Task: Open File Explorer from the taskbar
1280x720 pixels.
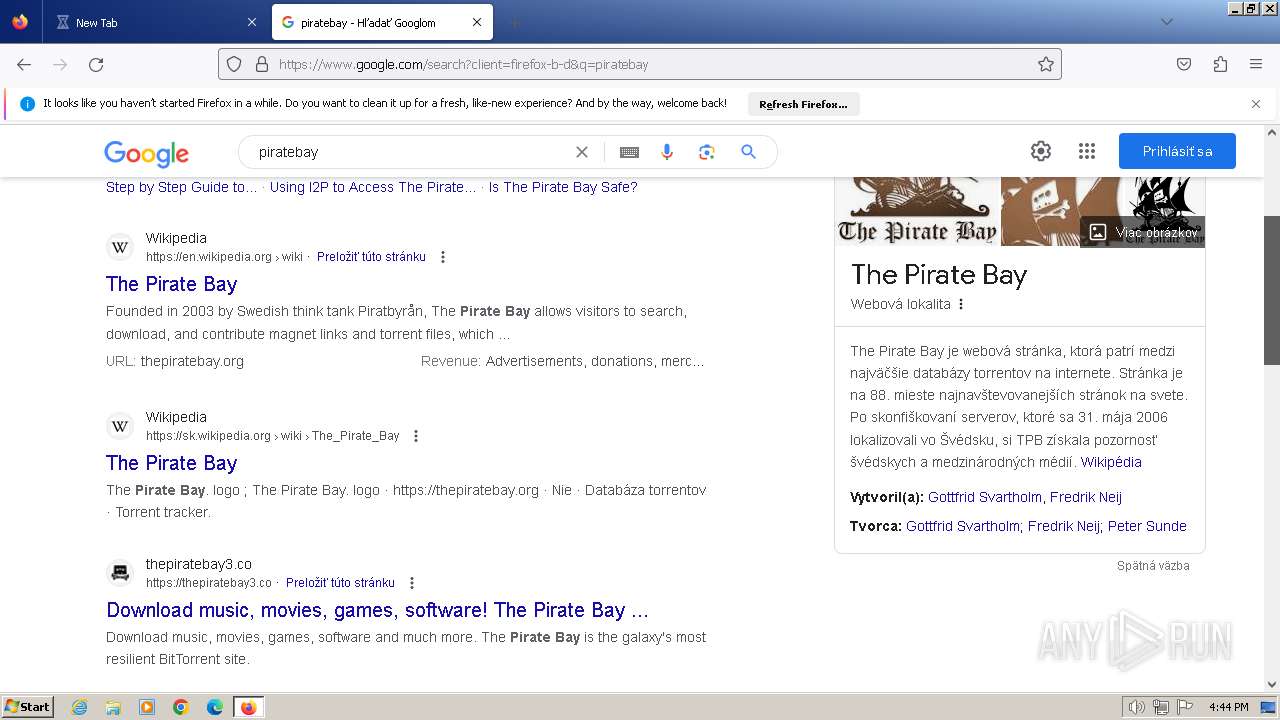Action: (x=113, y=707)
